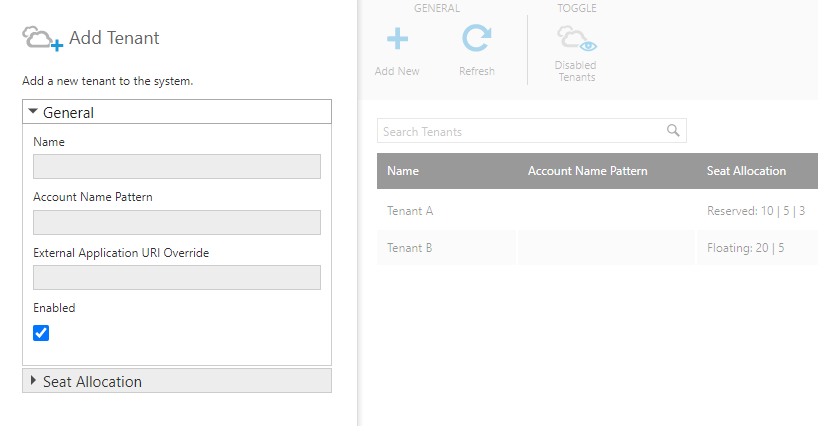Image resolution: width=818 pixels, height=426 pixels.
Task: Click the Seat Allocation column header
Action: point(746,171)
